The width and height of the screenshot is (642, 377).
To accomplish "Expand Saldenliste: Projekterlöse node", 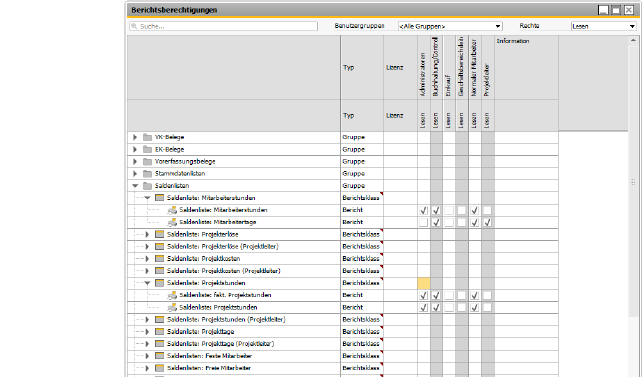I will 147,234.
